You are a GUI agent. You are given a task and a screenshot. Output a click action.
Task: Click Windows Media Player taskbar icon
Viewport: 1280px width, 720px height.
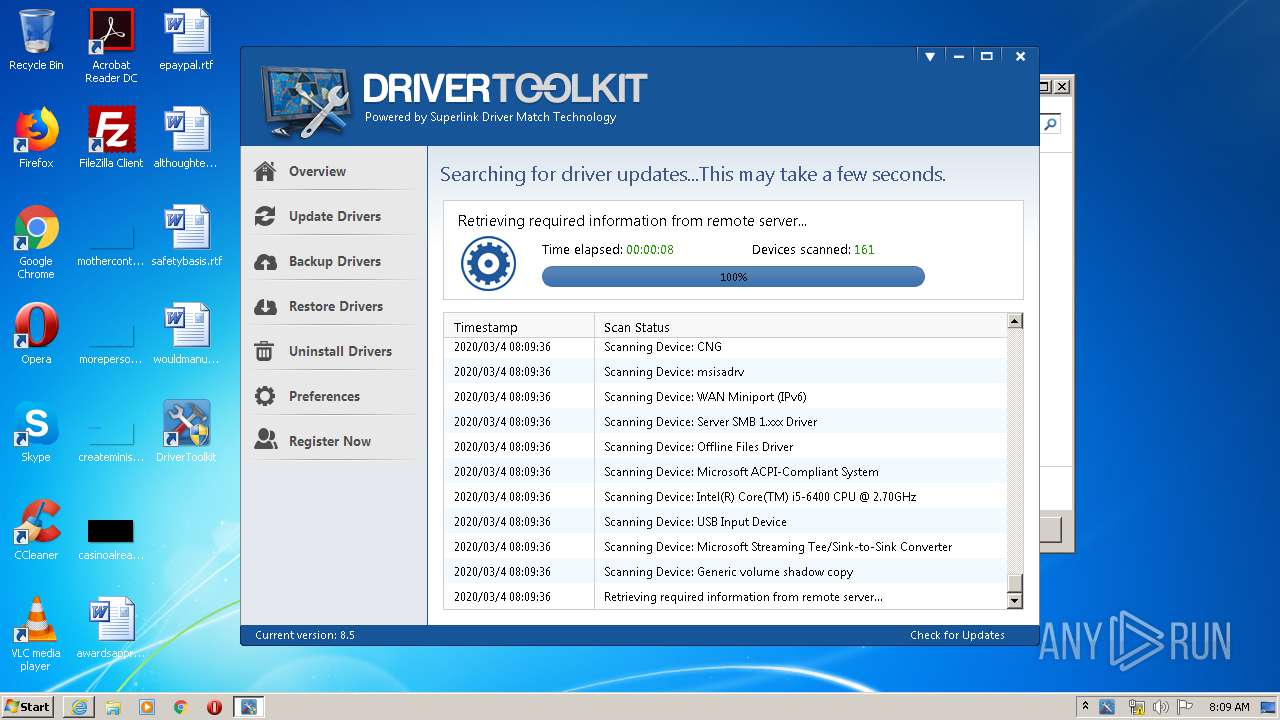(x=147, y=707)
